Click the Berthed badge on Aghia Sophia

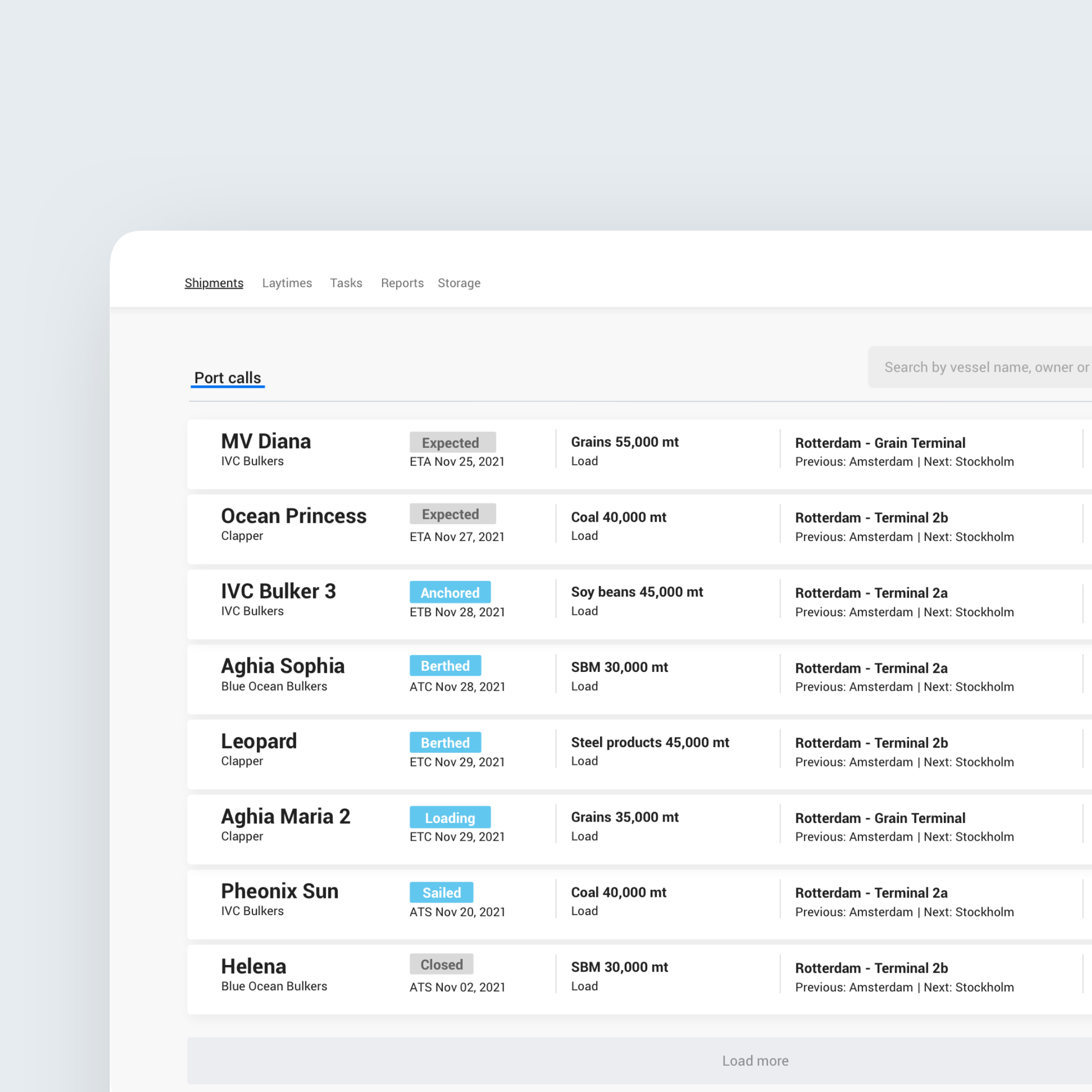click(x=445, y=665)
